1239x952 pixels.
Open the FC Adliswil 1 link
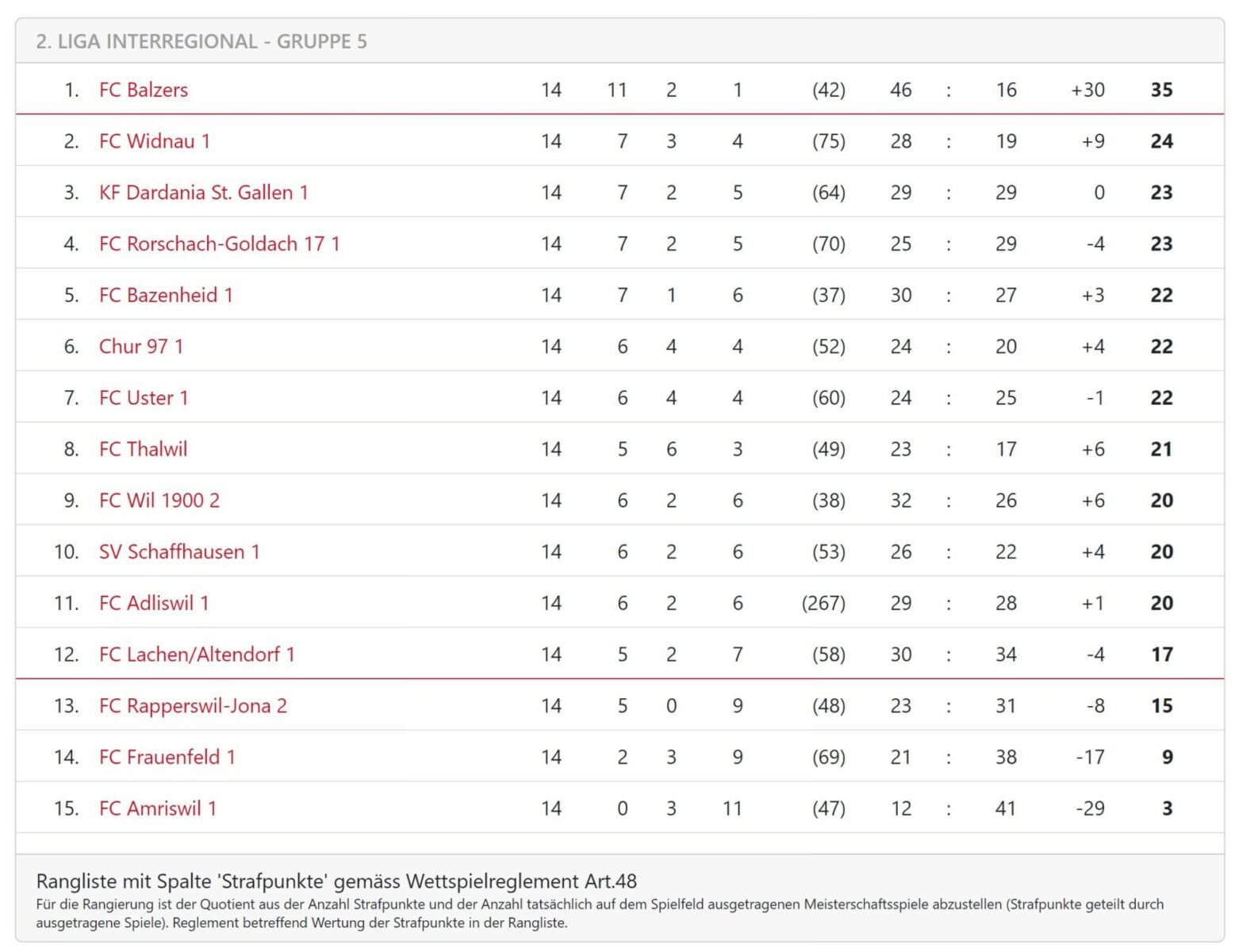(154, 603)
